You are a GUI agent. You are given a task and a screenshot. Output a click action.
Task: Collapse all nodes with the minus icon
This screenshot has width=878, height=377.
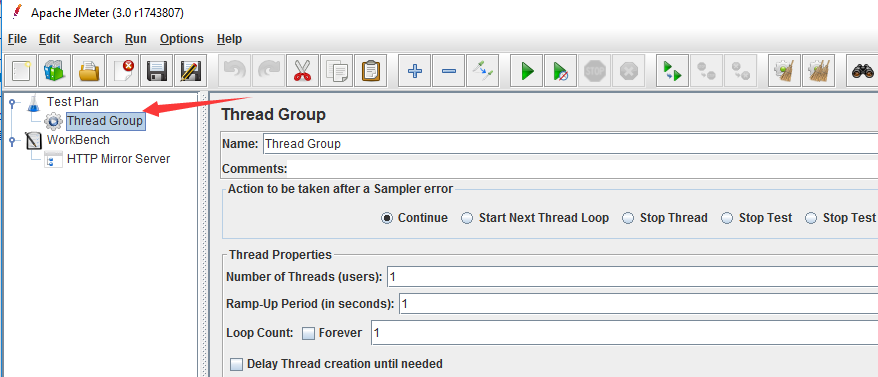[449, 71]
